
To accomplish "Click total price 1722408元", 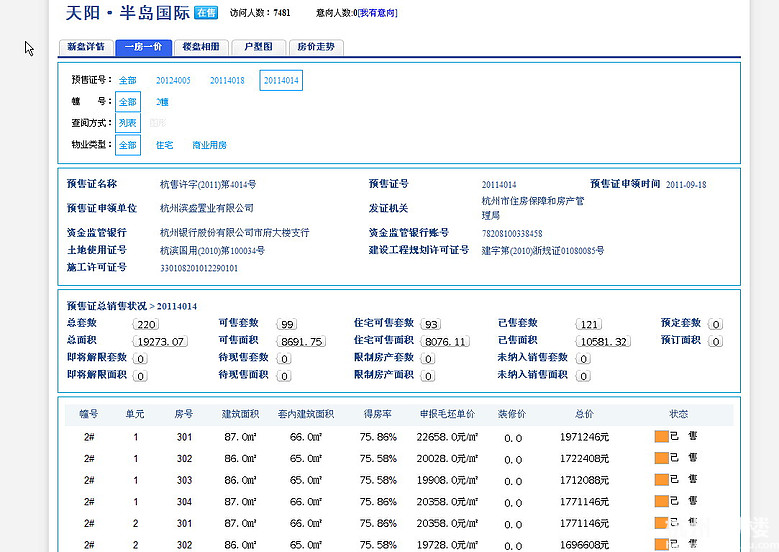I will click(584, 459).
